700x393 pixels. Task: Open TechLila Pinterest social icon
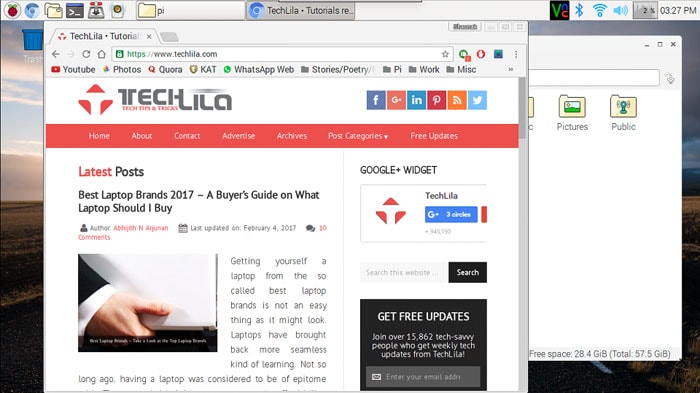[x=437, y=100]
